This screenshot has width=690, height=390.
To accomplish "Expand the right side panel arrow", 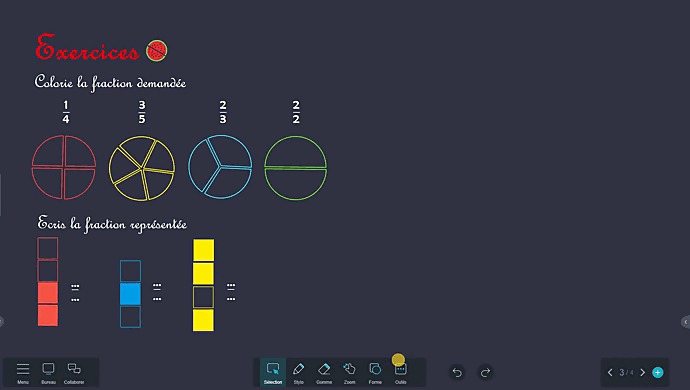I will tap(686, 322).
